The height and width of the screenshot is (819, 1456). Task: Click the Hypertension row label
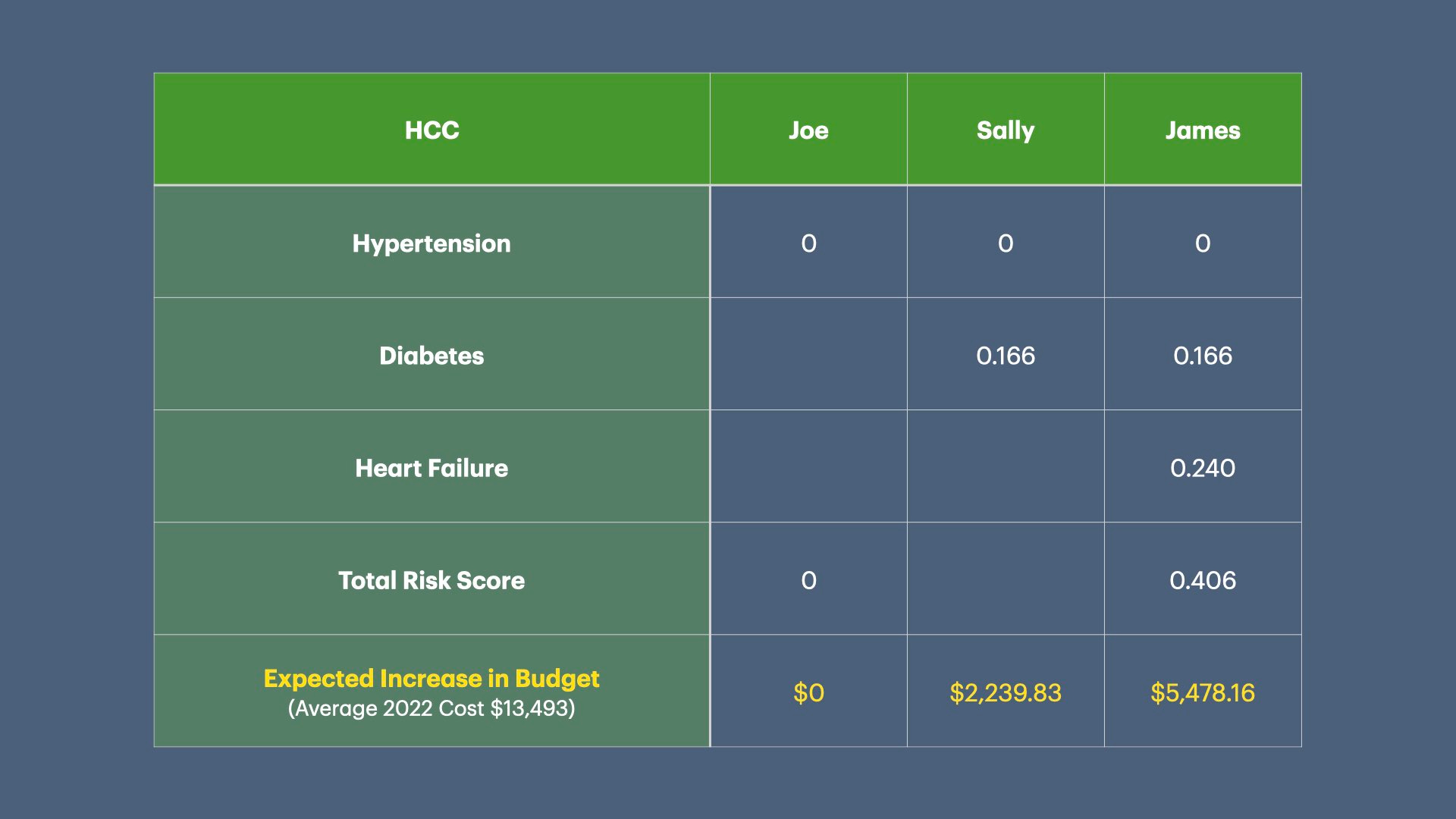pyautogui.click(x=431, y=243)
